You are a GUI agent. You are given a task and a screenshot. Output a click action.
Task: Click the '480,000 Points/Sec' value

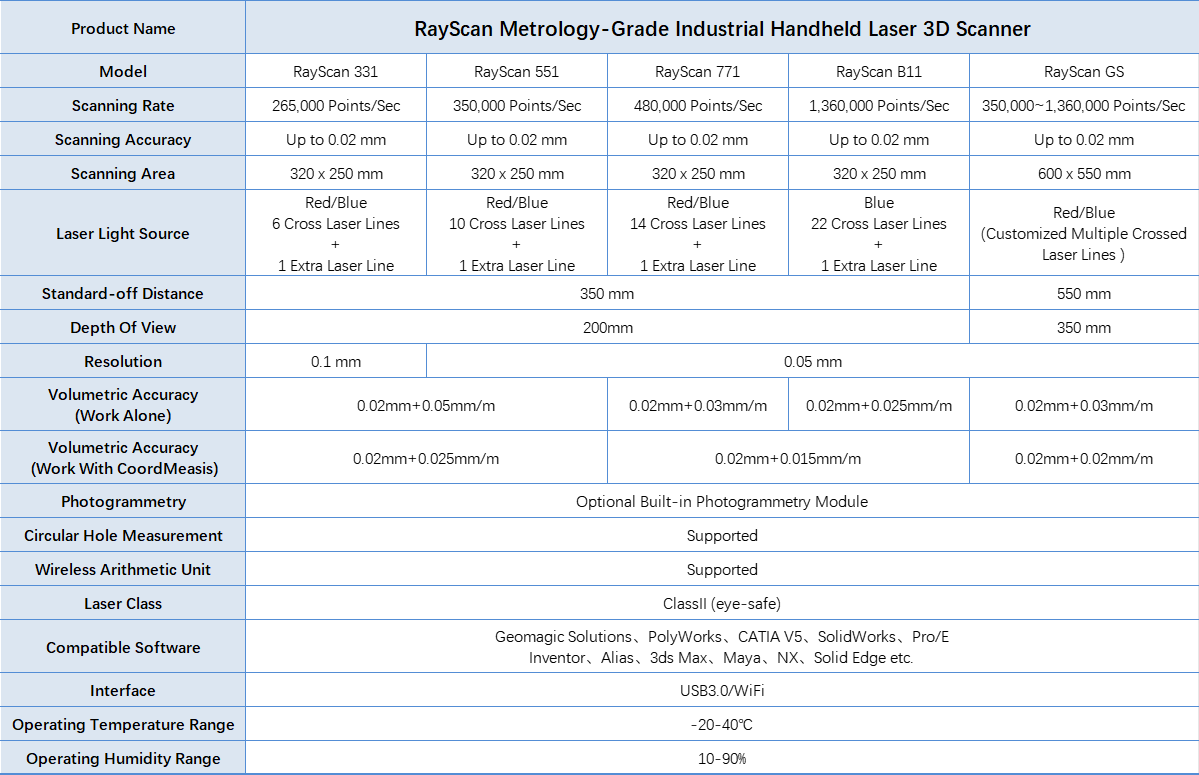pyautogui.click(x=697, y=105)
